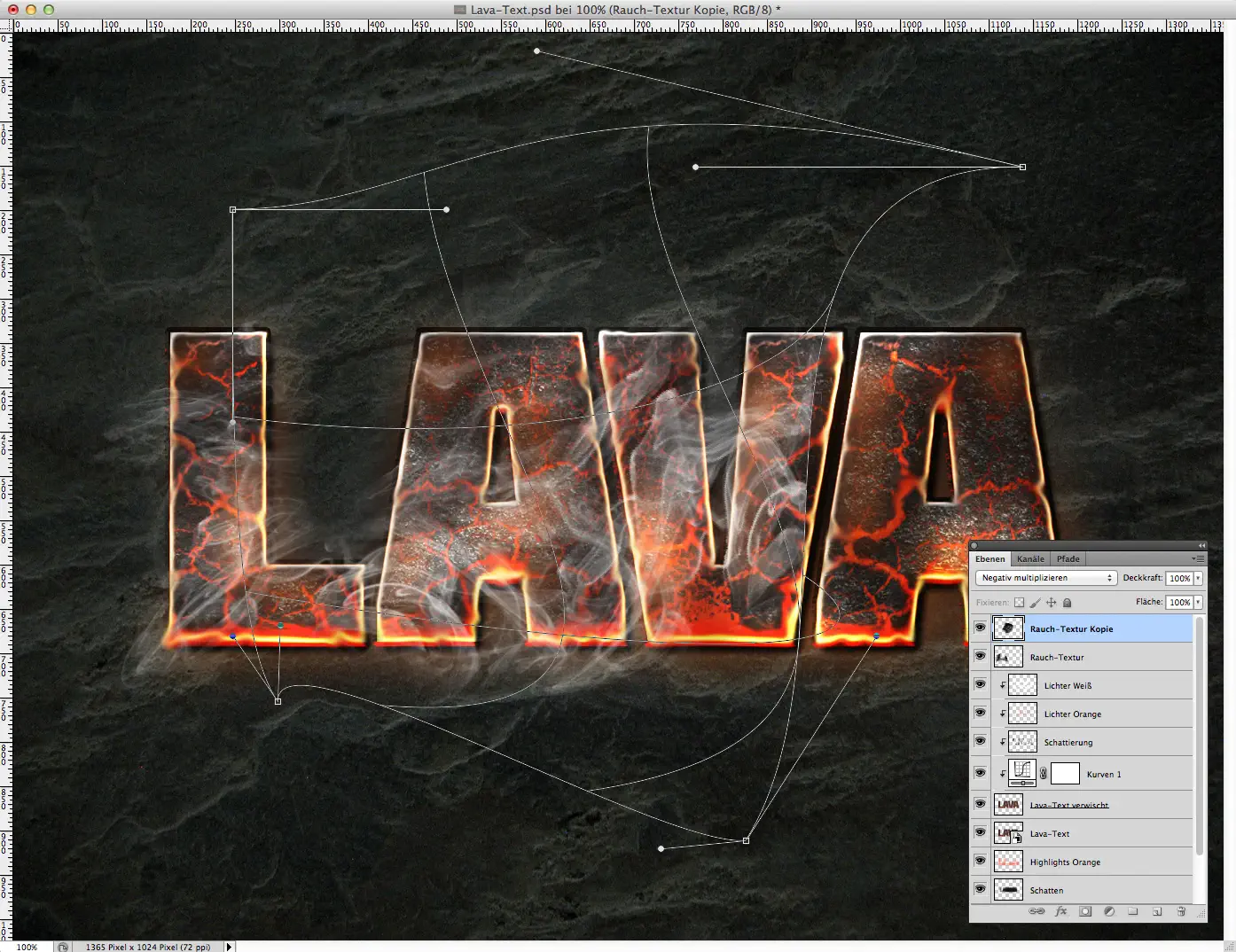Add a layer mask to the selected layer
This screenshot has height=952, width=1236.
tap(1085, 911)
